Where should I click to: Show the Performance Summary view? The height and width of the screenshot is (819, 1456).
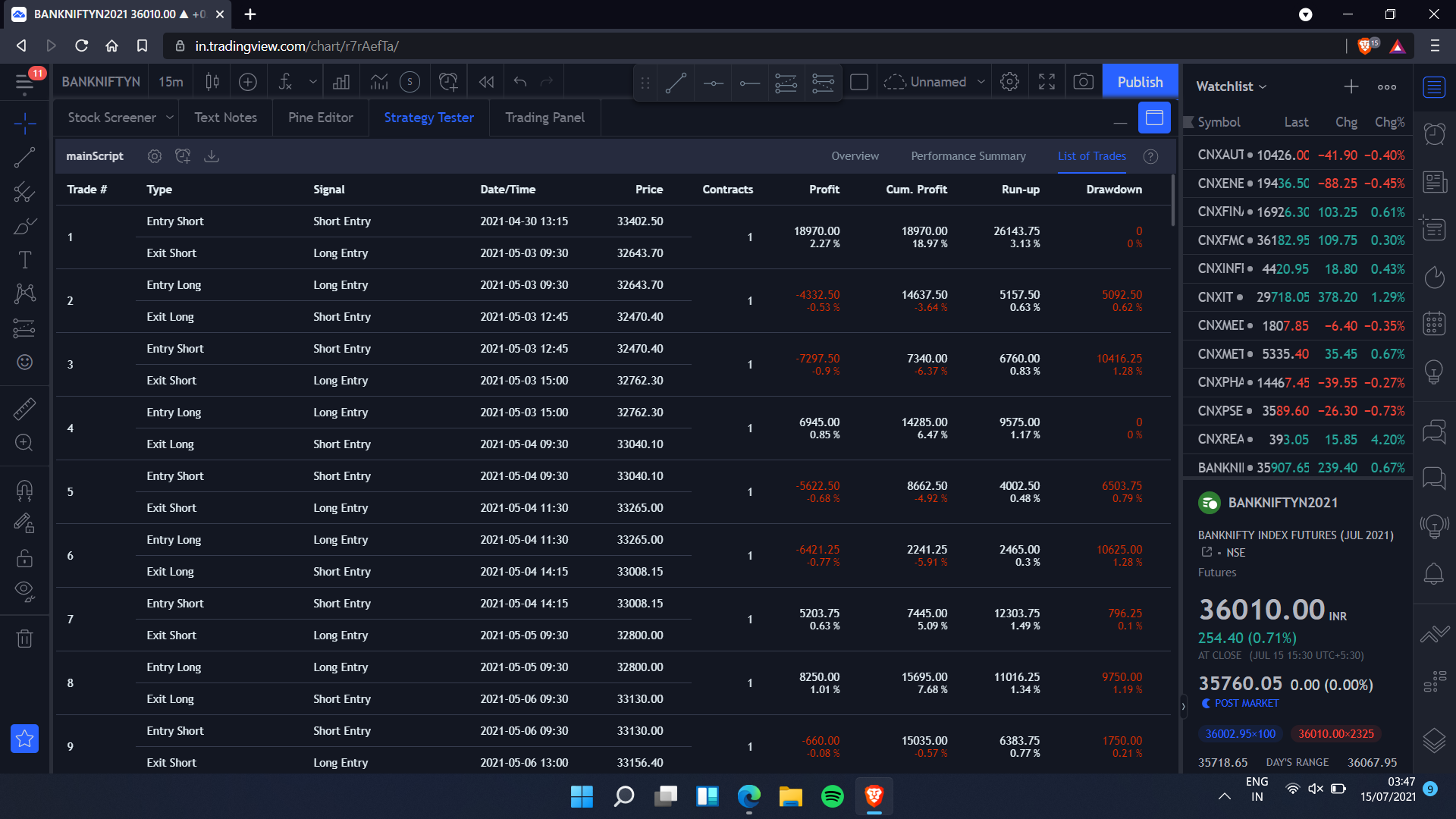click(968, 156)
